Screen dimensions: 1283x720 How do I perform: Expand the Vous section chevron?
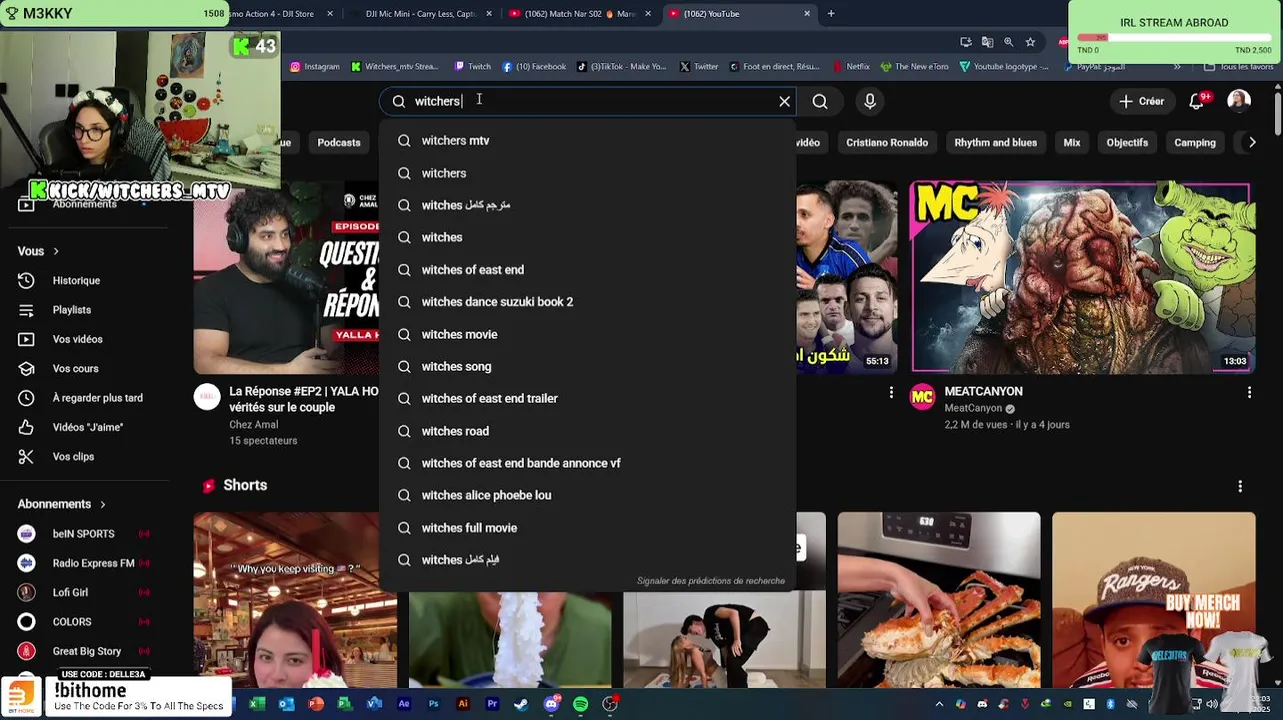(x=56, y=251)
